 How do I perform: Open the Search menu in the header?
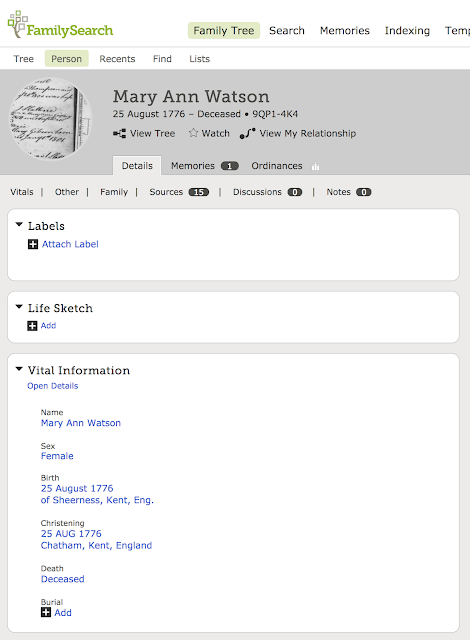point(287,31)
